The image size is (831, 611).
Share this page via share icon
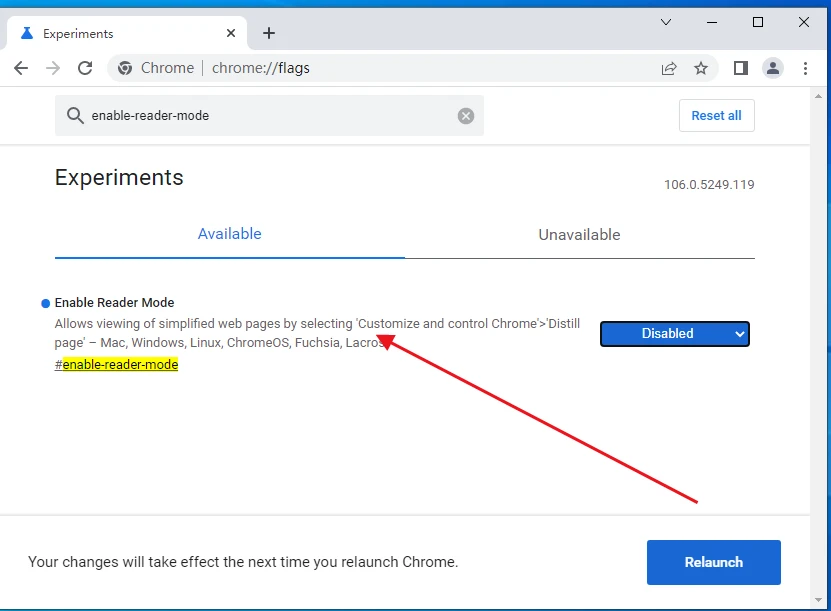[x=669, y=68]
